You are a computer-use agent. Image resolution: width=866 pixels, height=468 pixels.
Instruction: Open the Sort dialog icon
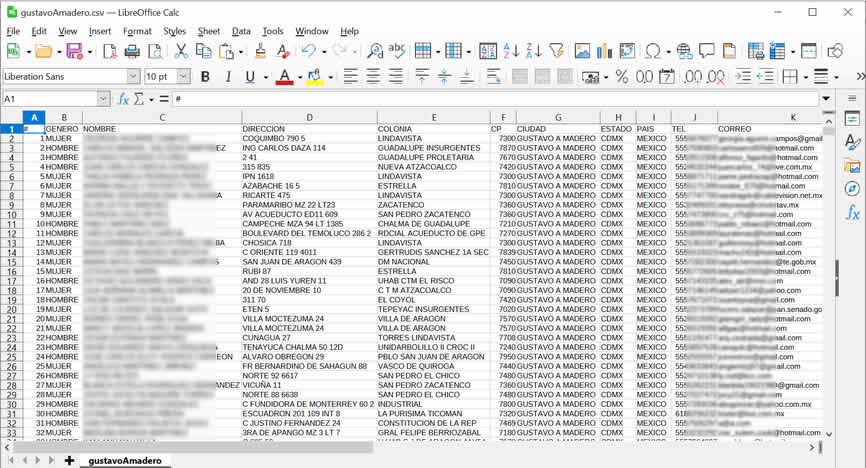point(488,51)
